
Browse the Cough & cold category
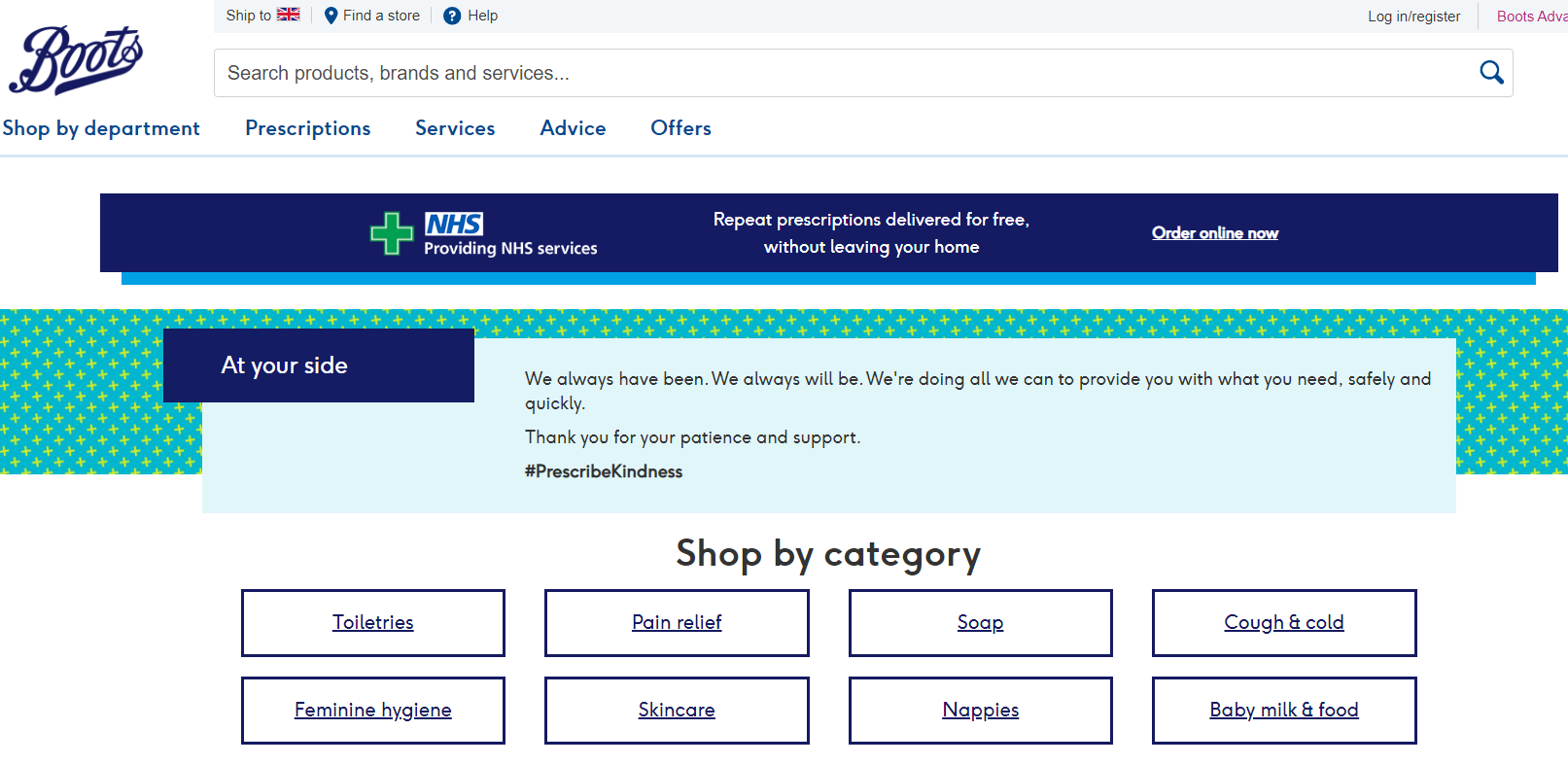(x=1283, y=622)
